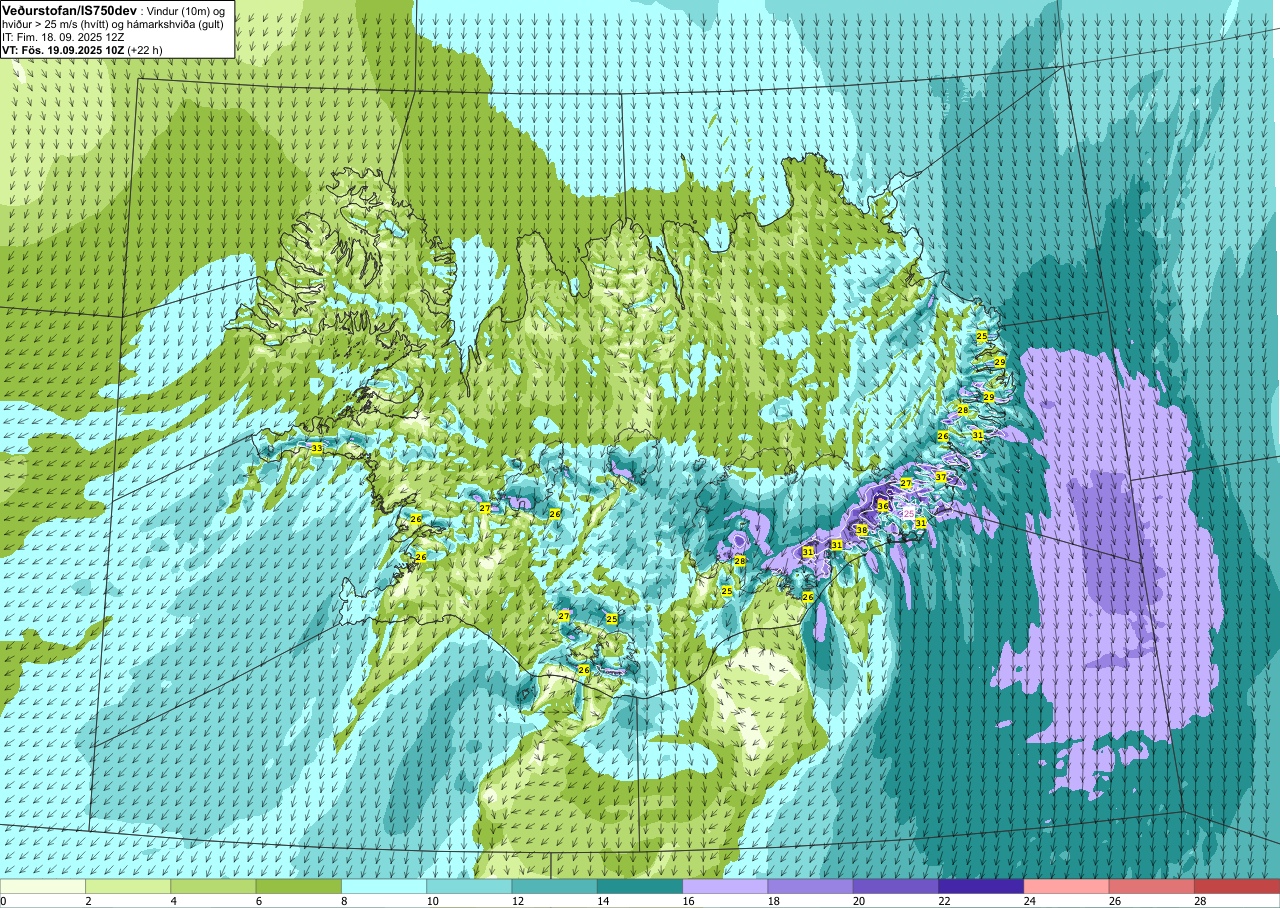Click the "Veðurstofan/IS750dev" title text
1280x908 pixels.
[x=69, y=10]
